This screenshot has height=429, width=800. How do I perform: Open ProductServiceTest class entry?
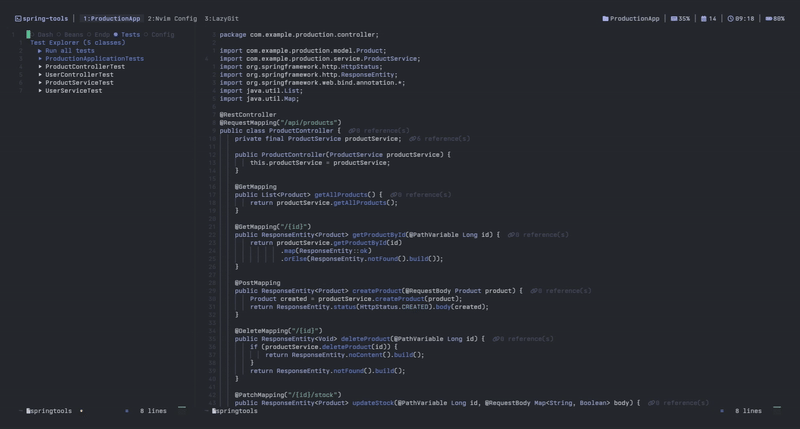tap(80, 83)
